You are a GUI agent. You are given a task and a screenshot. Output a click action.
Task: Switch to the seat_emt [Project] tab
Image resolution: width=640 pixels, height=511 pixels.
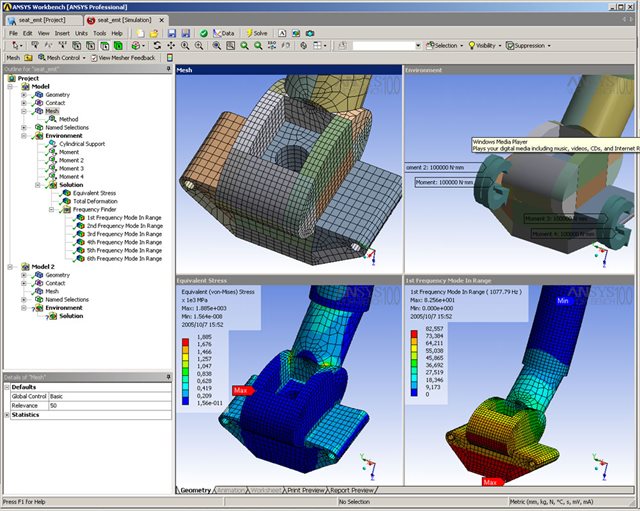(41, 20)
